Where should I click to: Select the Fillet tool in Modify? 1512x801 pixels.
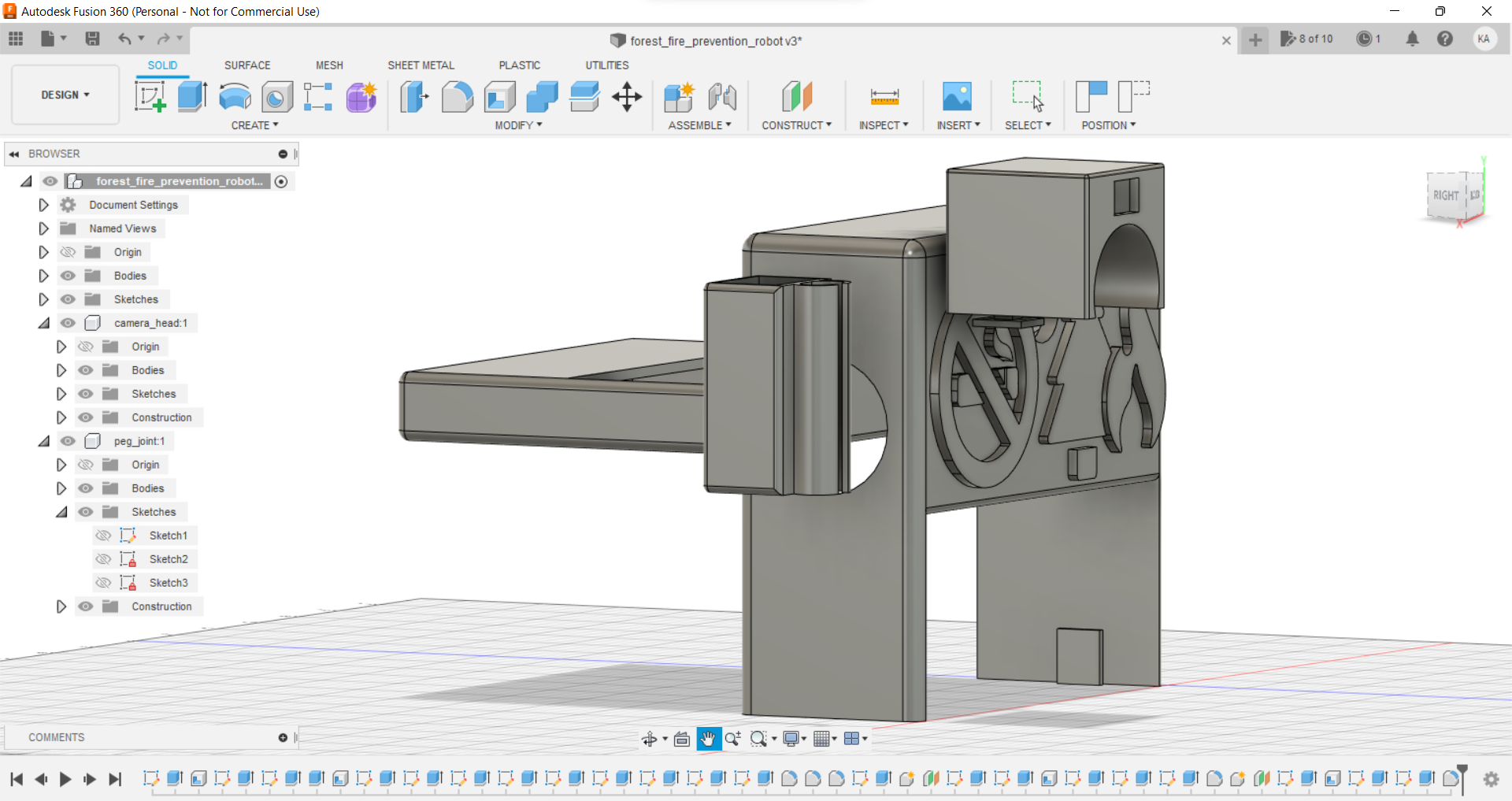(x=458, y=96)
